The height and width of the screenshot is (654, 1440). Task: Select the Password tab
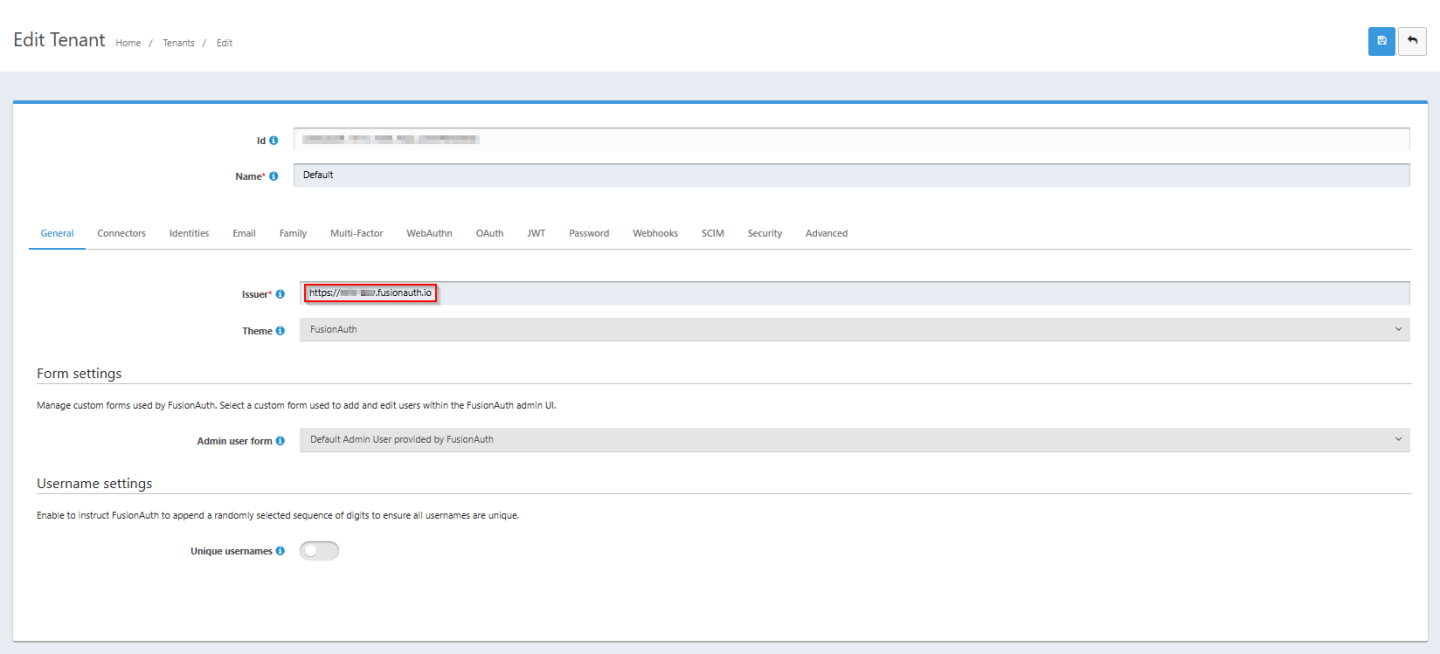(588, 233)
